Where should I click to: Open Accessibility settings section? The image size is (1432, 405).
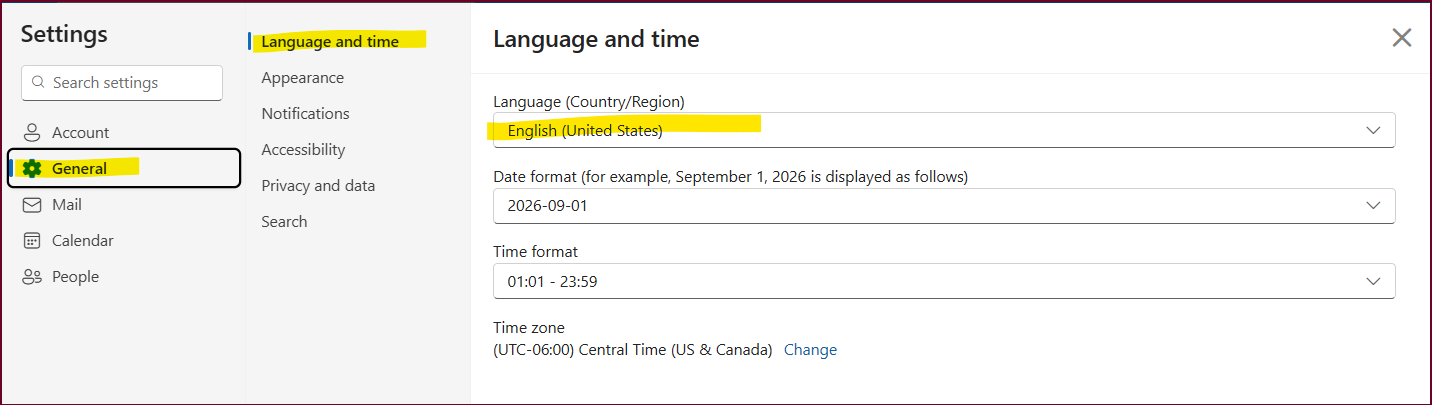[x=303, y=149]
